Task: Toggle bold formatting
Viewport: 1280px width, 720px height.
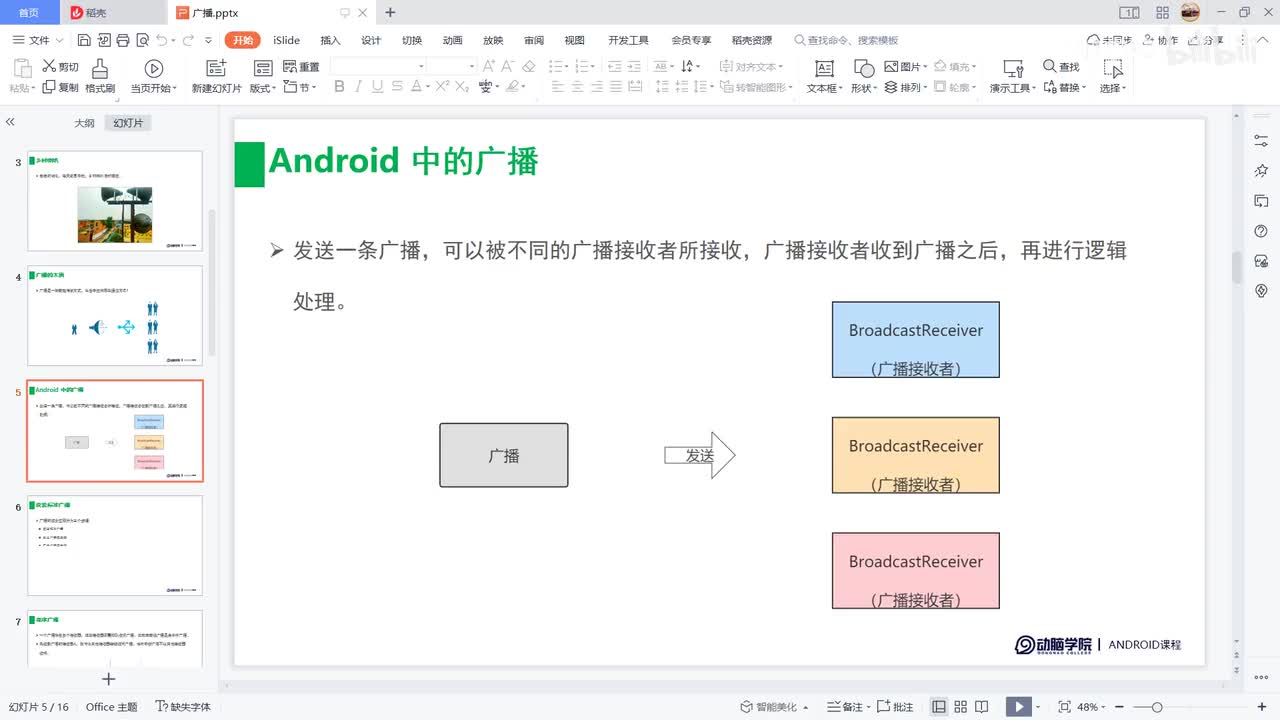Action: pos(339,87)
